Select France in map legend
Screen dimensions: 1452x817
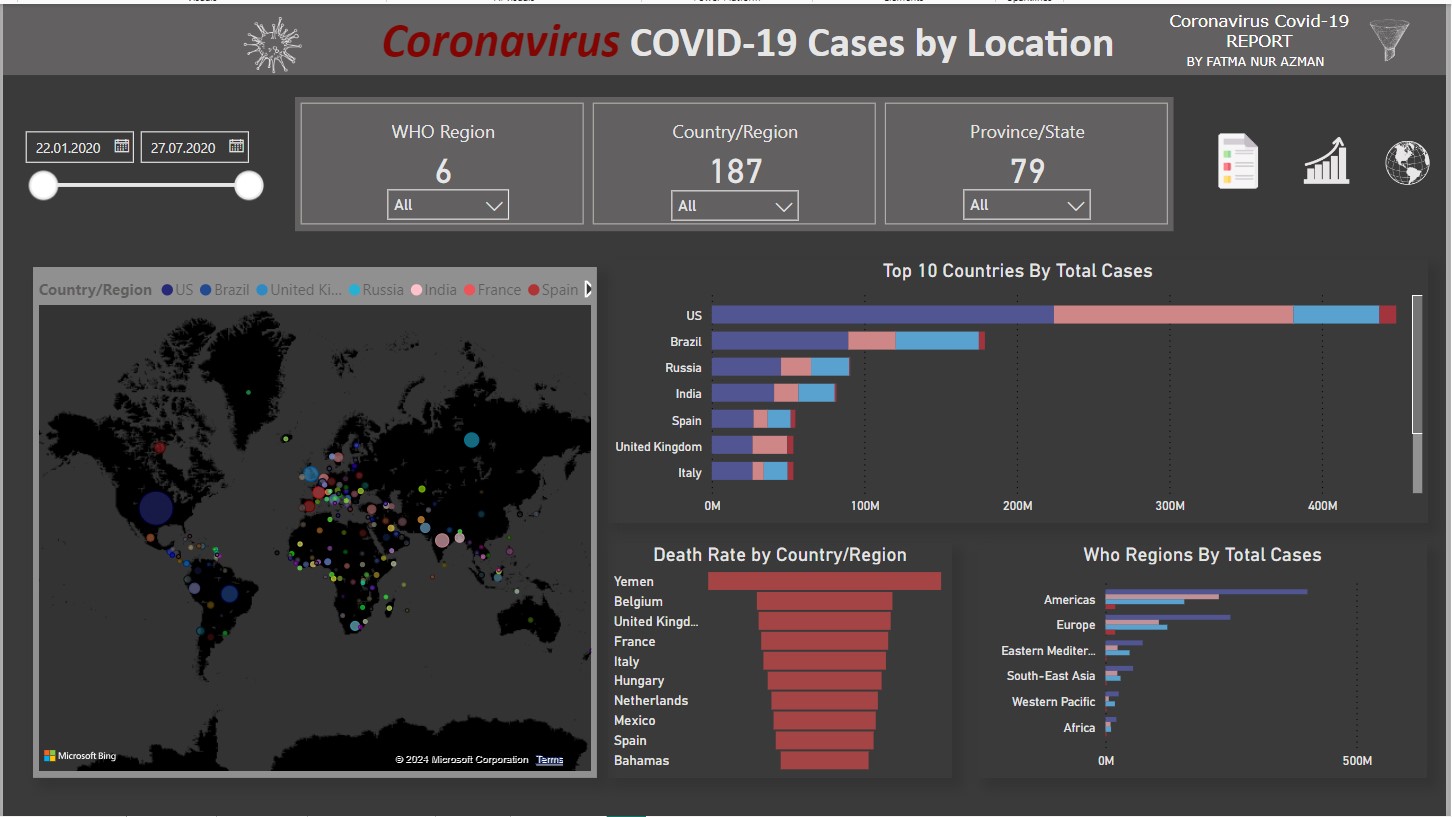pyautogui.click(x=491, y=290)
